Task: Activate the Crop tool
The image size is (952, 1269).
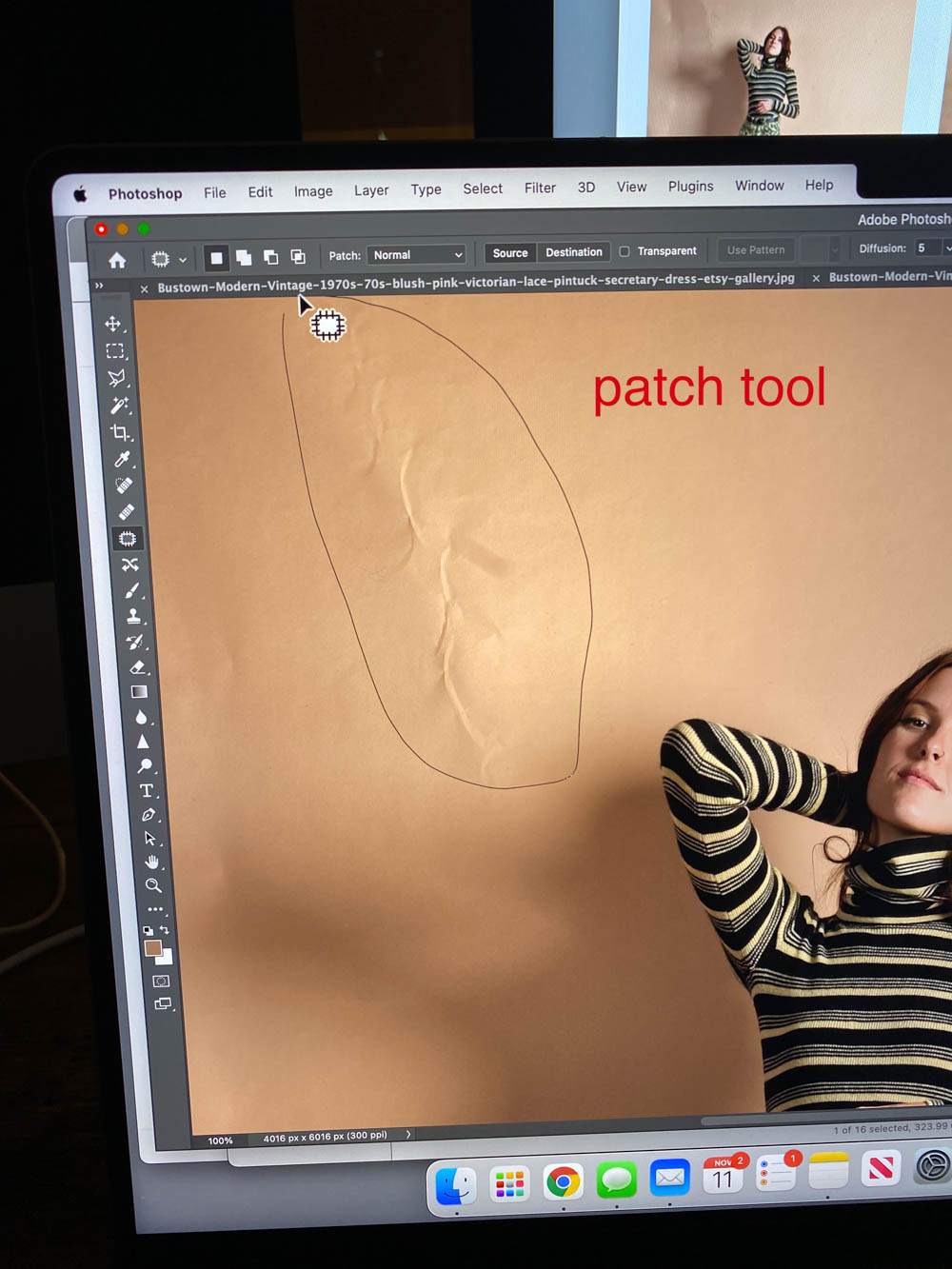Action: (121, 430)
